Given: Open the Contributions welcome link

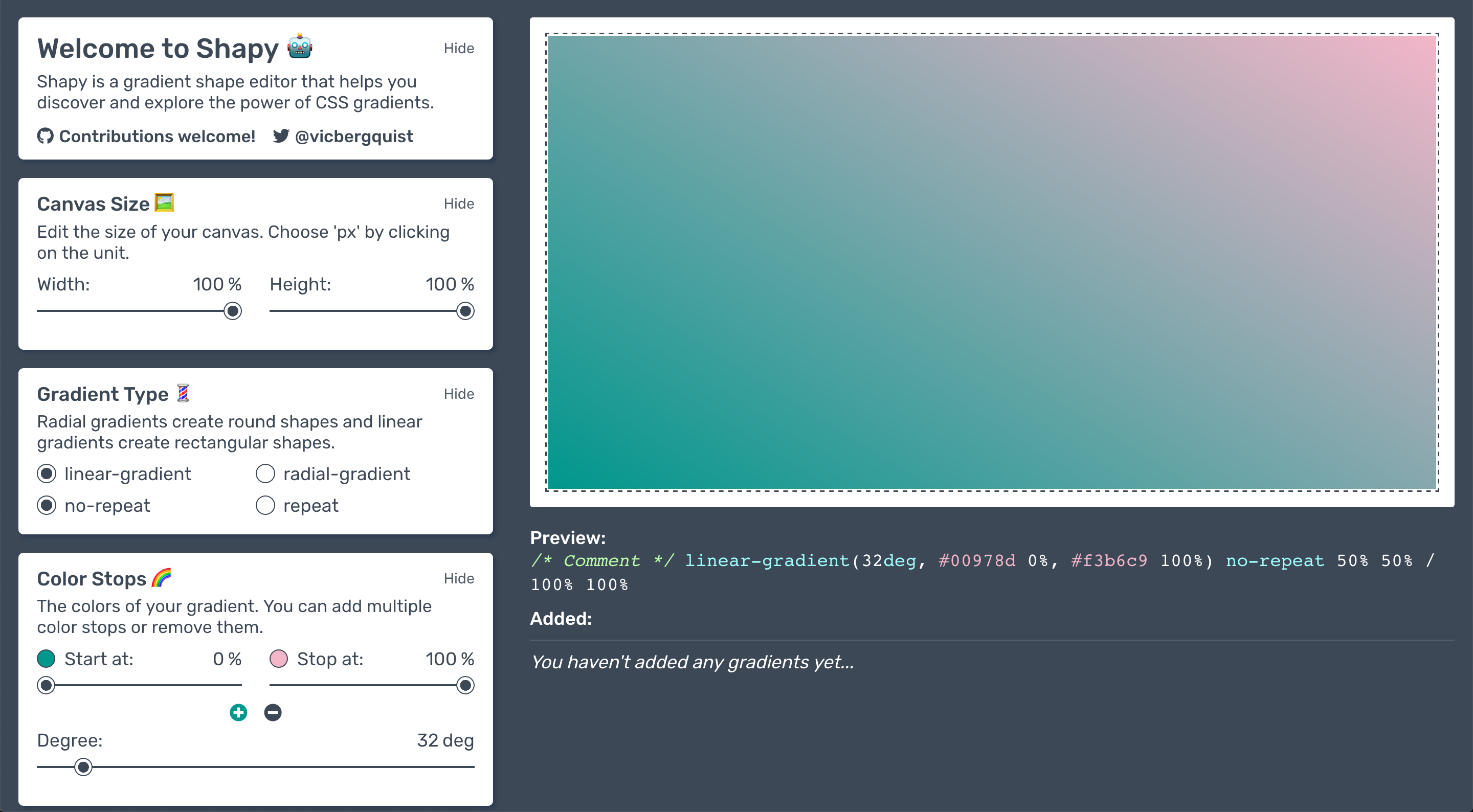Looking at the screenshot, I should pos(157,136).
